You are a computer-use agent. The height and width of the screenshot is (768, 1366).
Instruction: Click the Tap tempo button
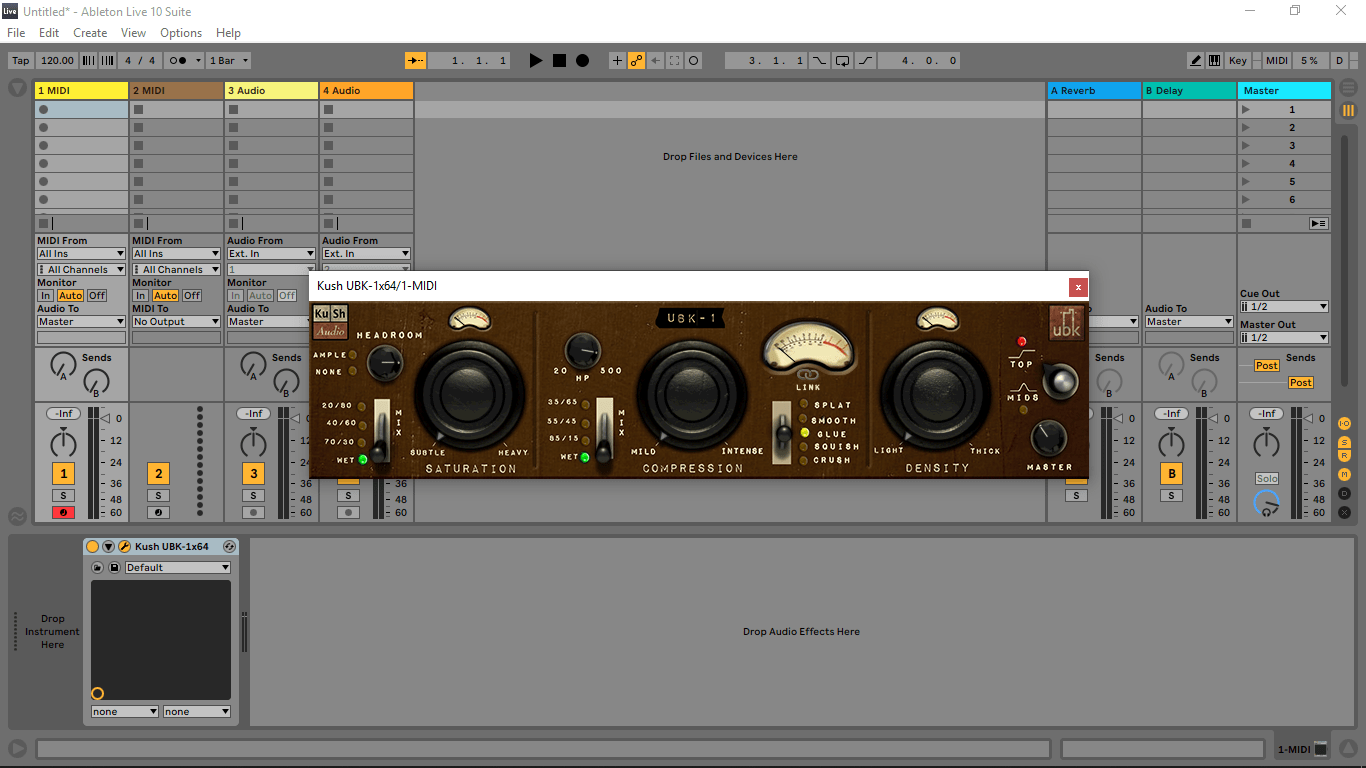(x=20, y=61)
